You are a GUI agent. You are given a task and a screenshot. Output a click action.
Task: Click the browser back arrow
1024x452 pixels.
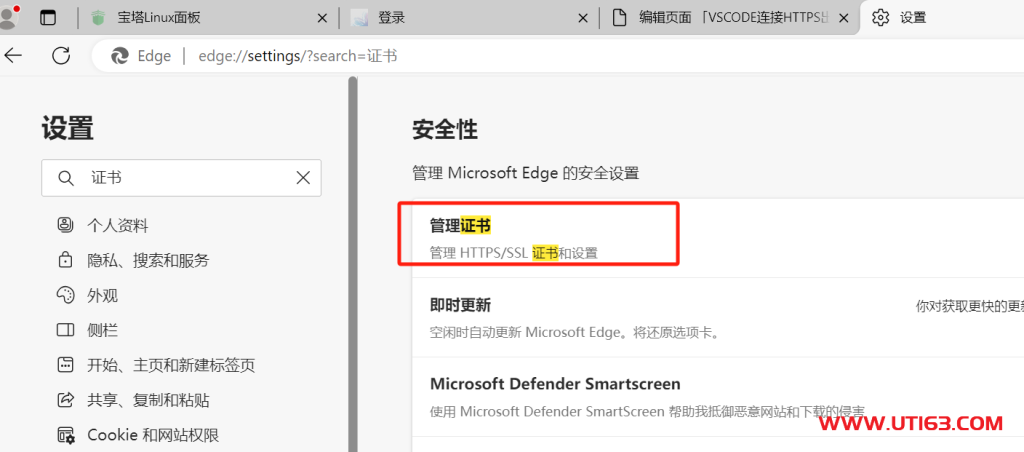(x=13, y=56)
